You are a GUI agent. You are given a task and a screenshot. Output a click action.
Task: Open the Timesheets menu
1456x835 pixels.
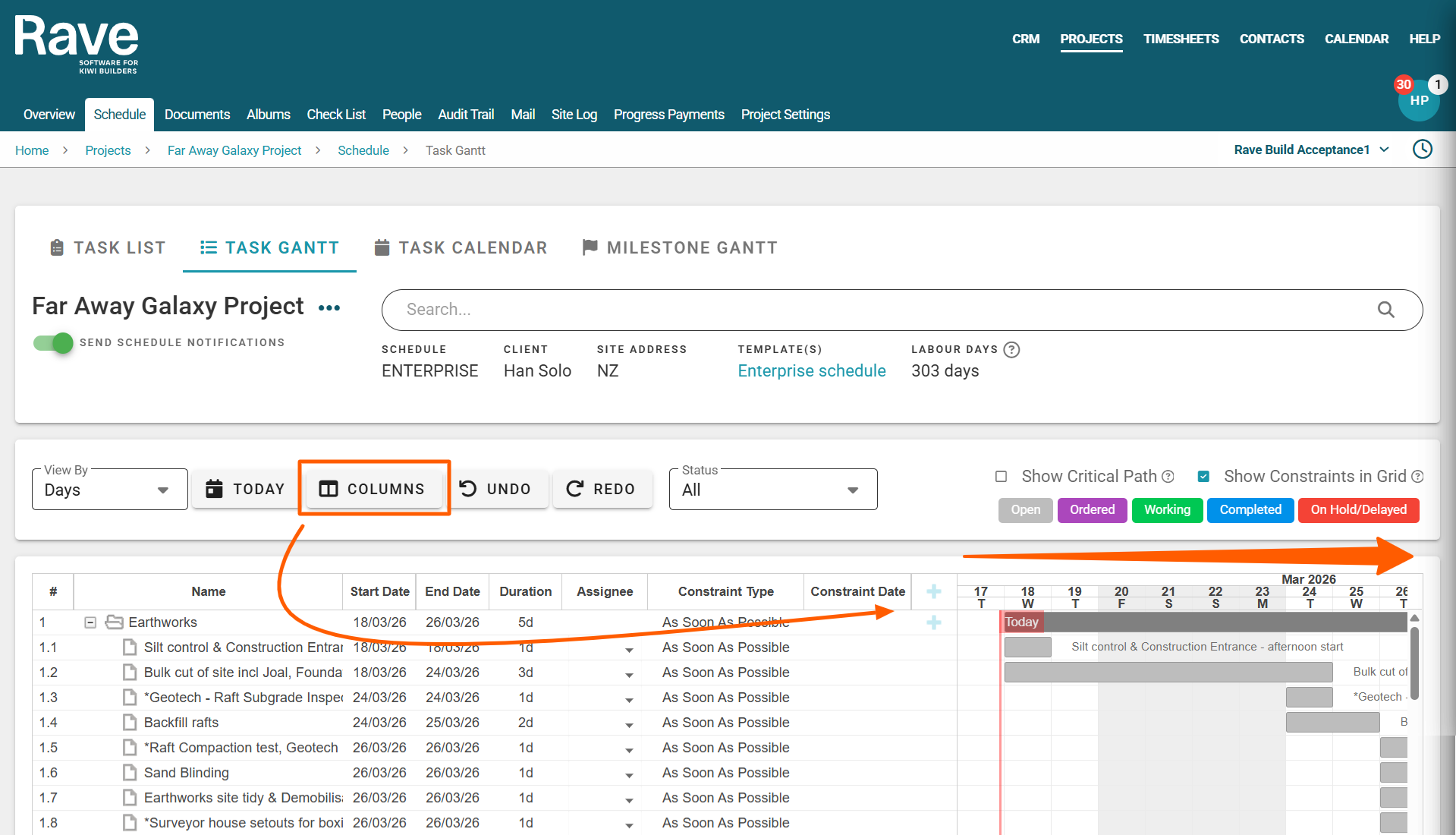(1181, 39)
